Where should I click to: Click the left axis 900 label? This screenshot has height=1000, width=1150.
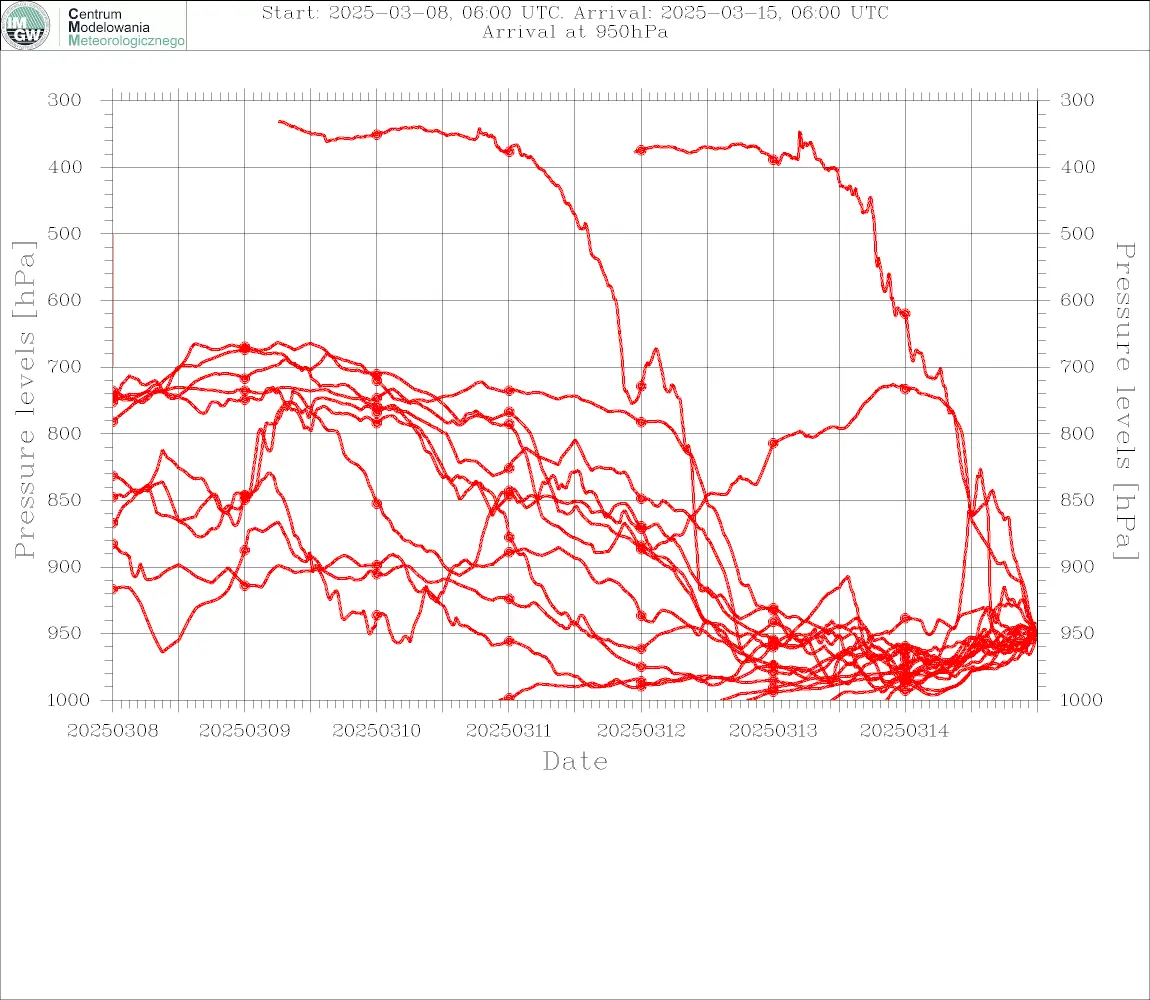pyautogui.click(x=65, y=566)
